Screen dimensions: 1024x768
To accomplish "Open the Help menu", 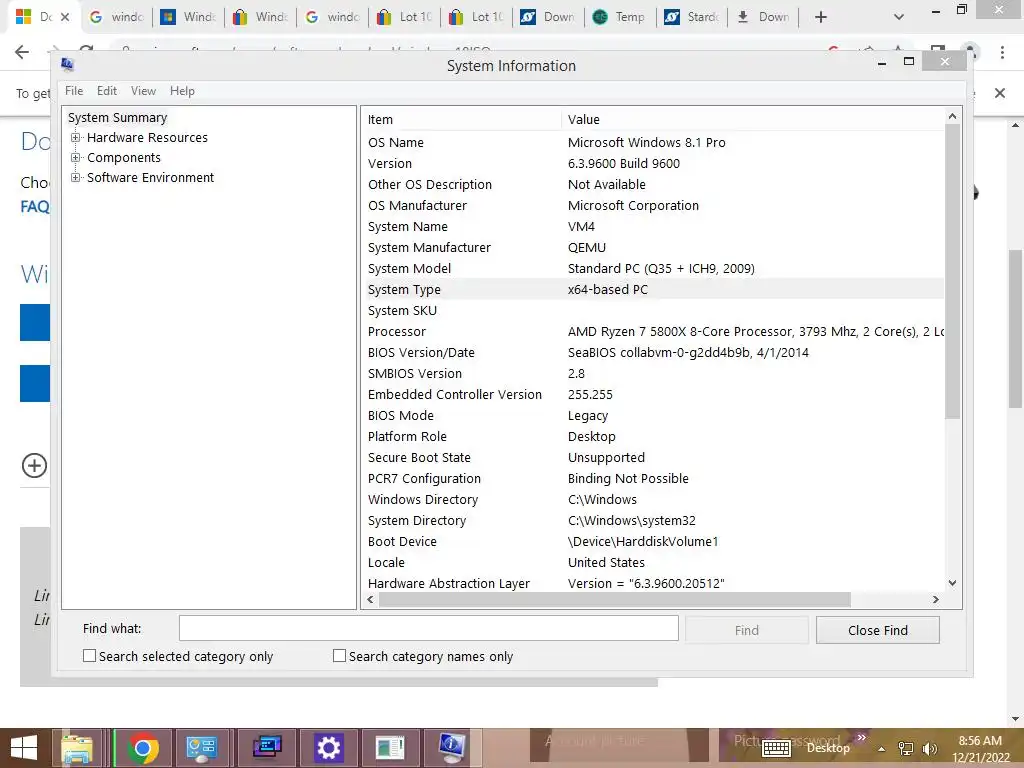I will 182,91.
